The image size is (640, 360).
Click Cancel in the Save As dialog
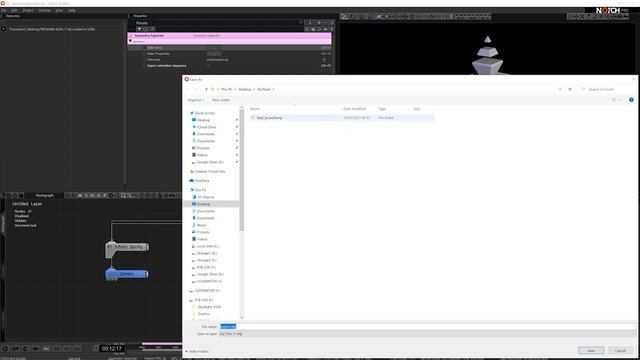point(620,351)
